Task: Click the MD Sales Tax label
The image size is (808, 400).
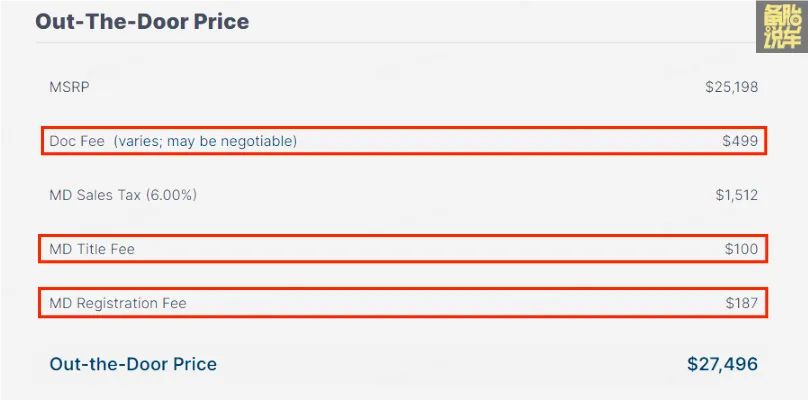Action: (x=95, y=195)
